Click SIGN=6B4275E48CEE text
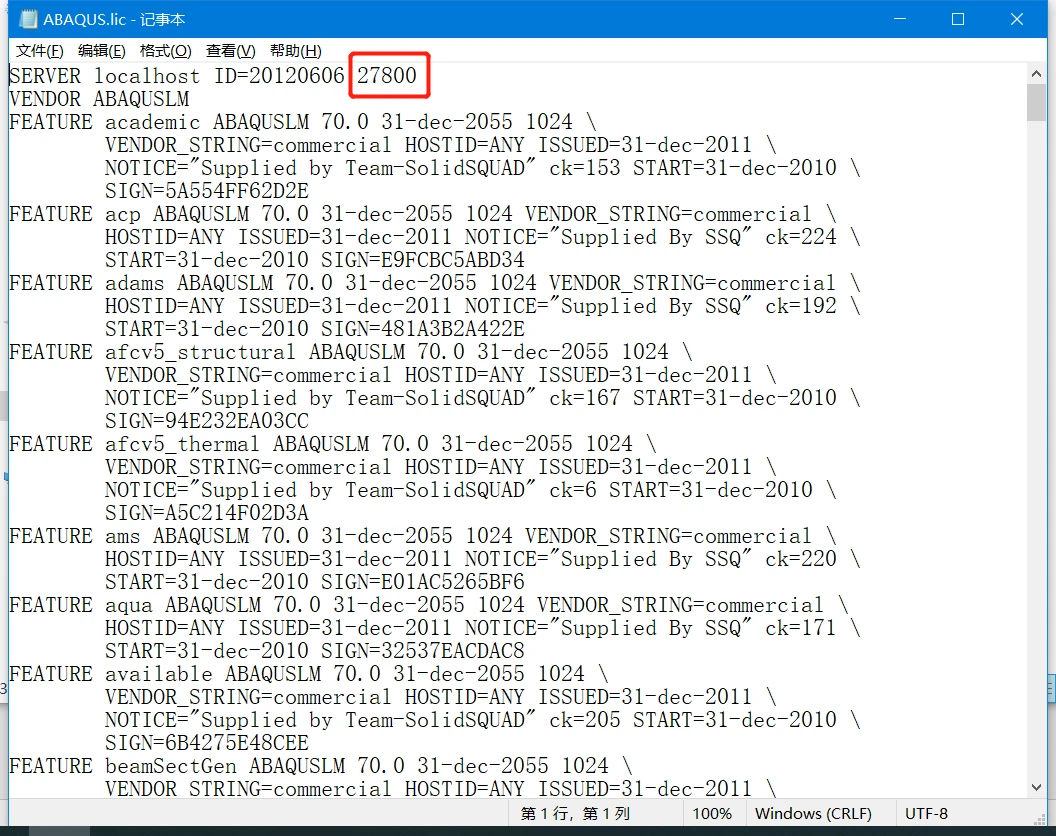Screen dimensions: 1056x836 [x=207, y=743]
